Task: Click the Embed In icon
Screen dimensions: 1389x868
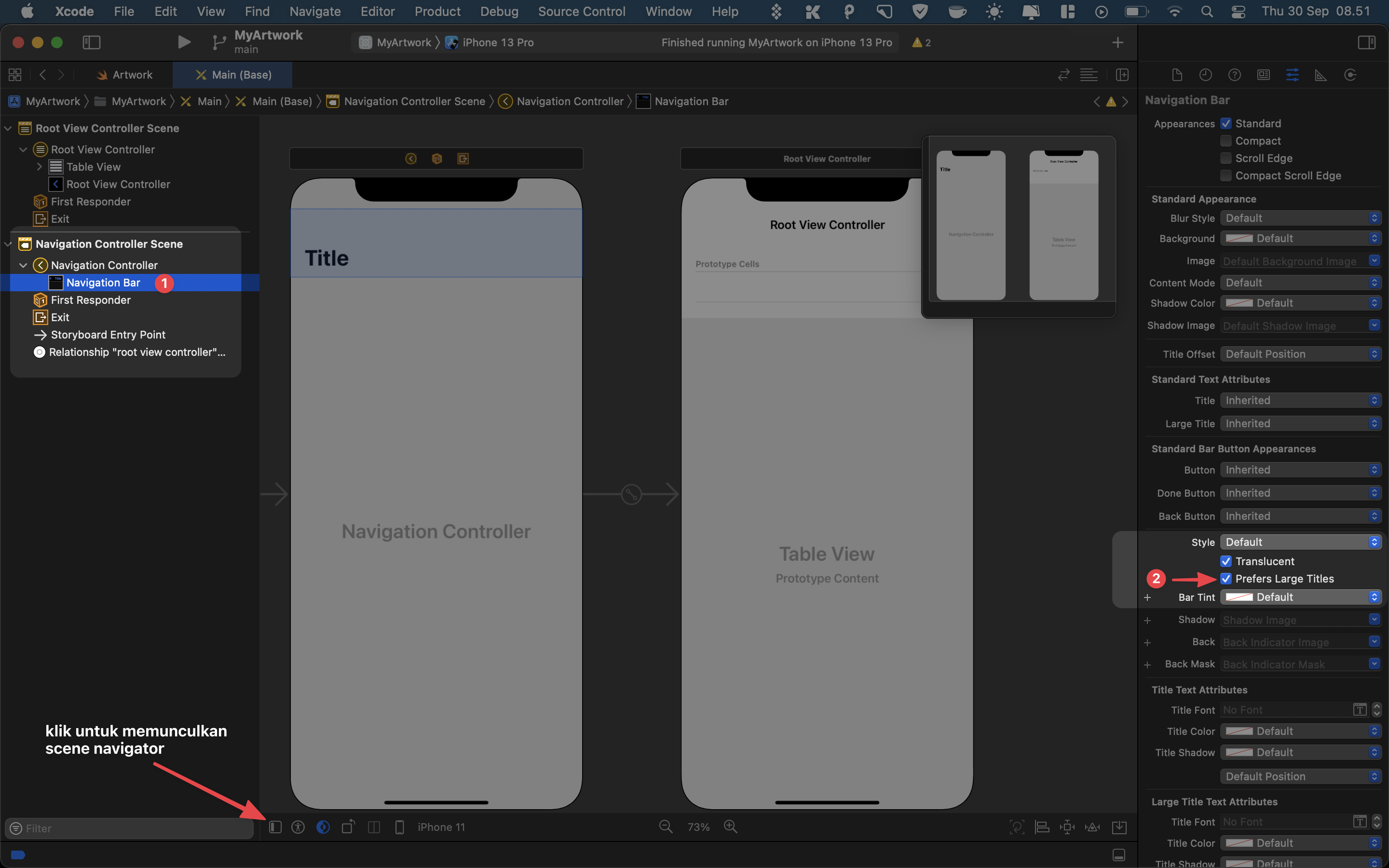Action: click(x=1119, y=827)
